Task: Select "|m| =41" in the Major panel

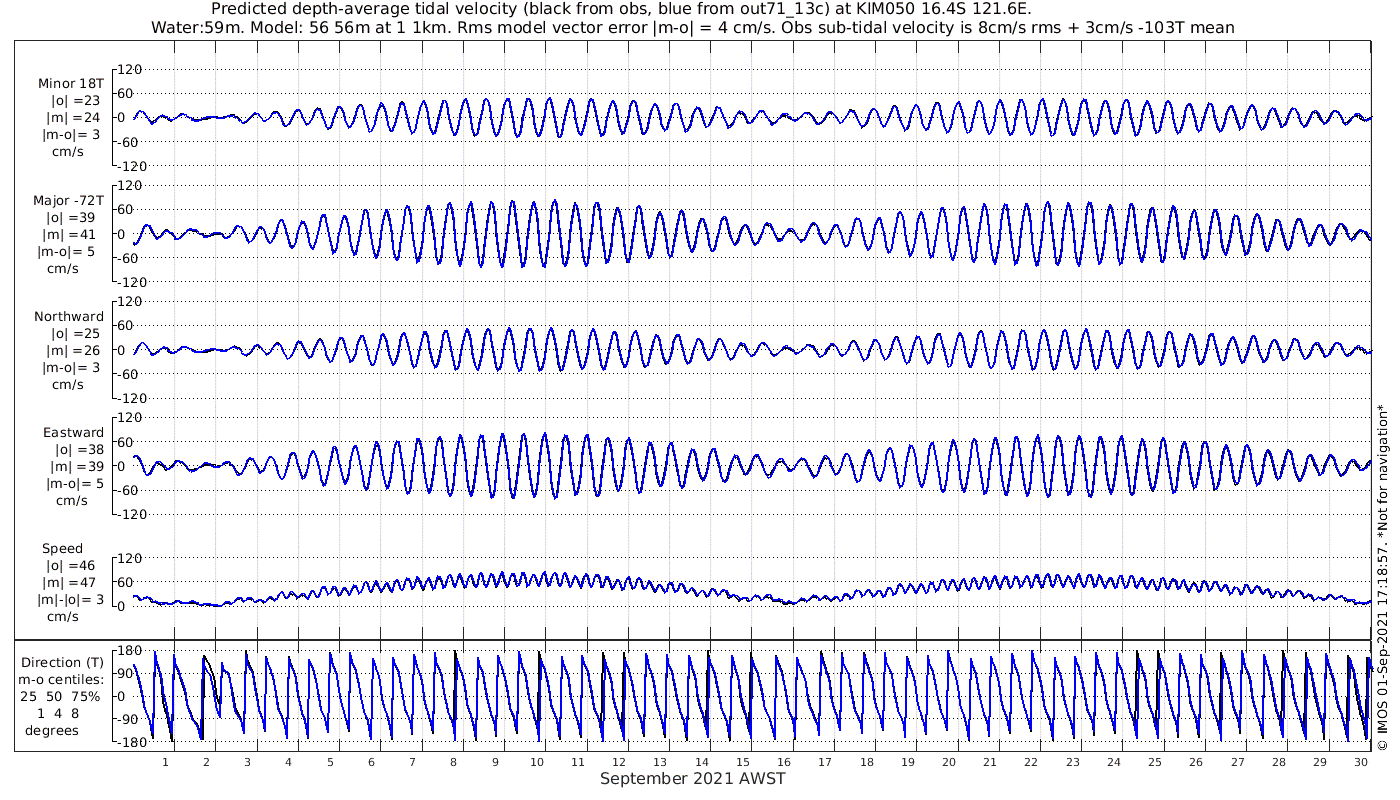Action: 75,235
